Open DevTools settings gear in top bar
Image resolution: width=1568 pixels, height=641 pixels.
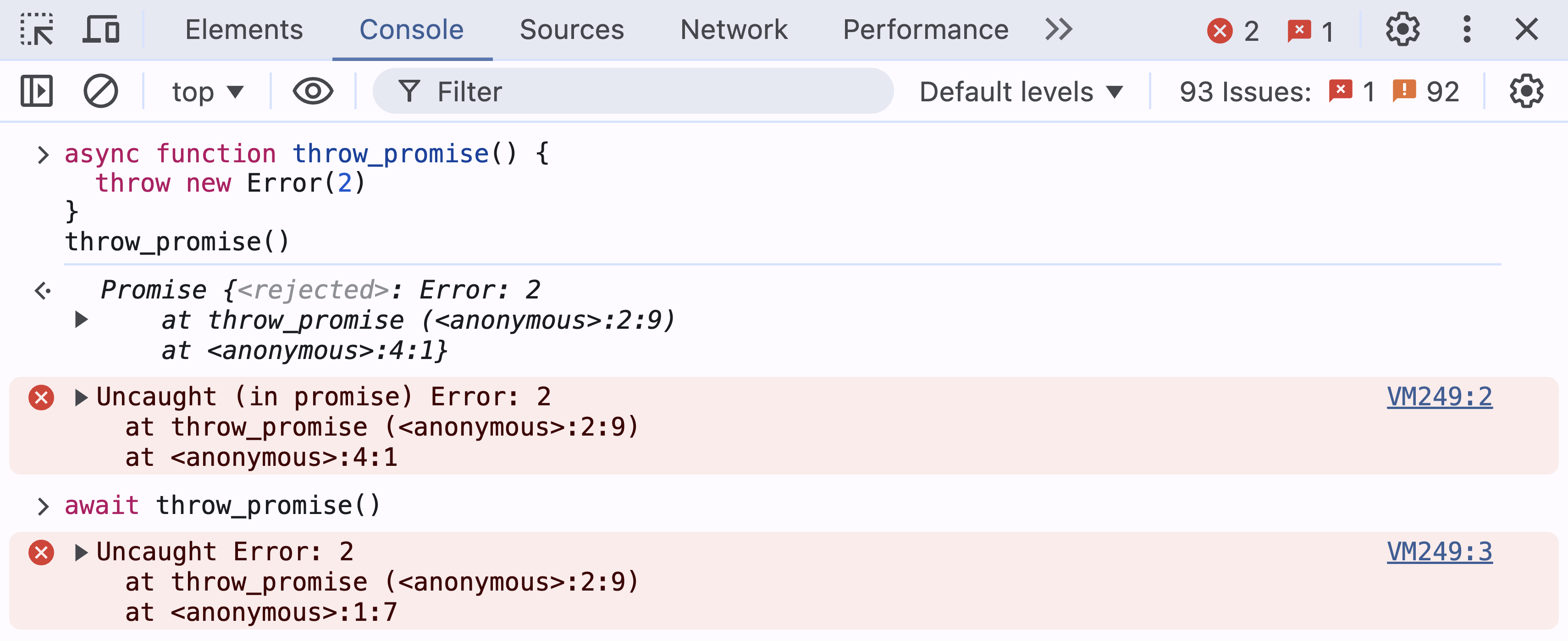tap(1402, 29)
